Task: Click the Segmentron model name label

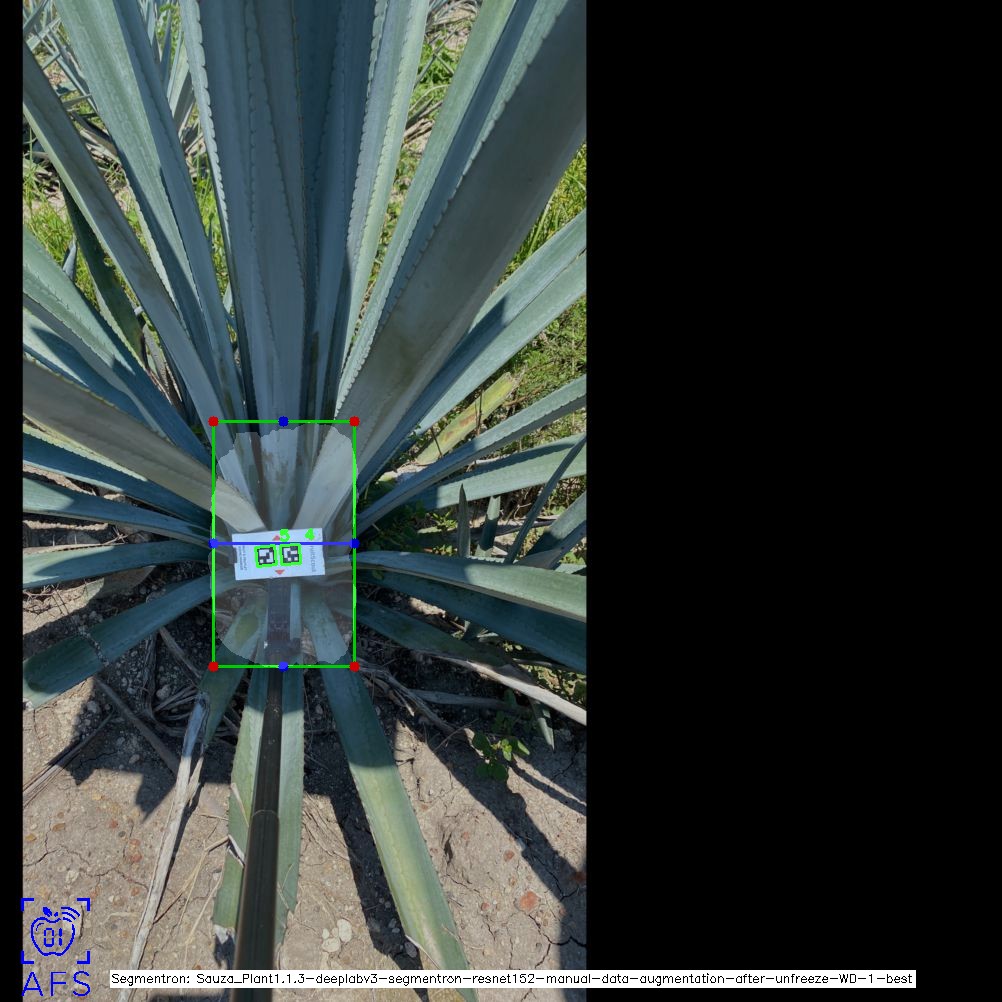Action: click(x=512, y=979)
